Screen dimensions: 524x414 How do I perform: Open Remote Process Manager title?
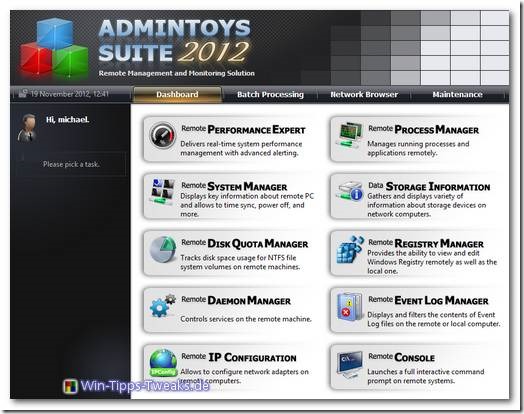pos(423,130)
